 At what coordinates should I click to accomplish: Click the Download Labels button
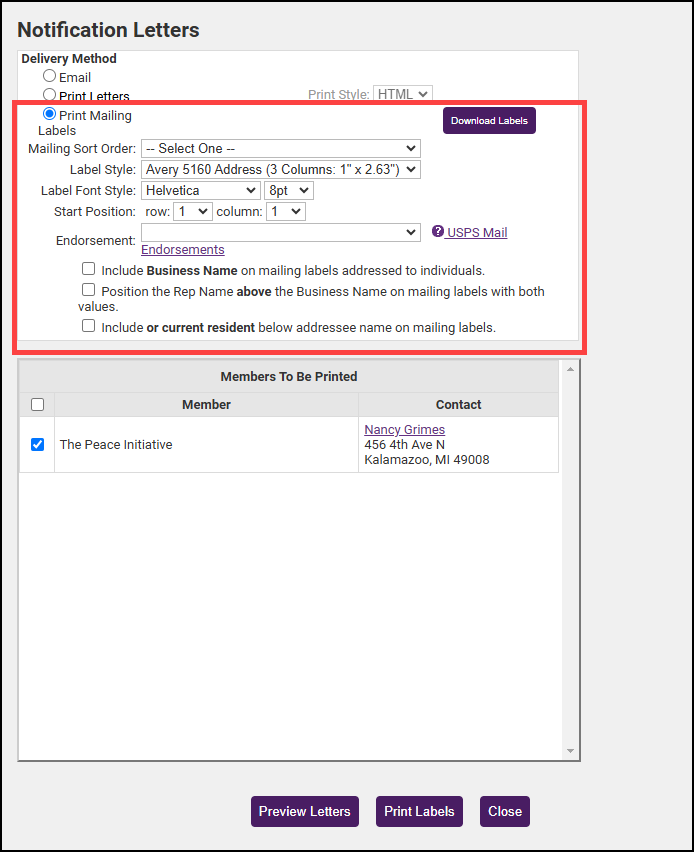(489, 121)
